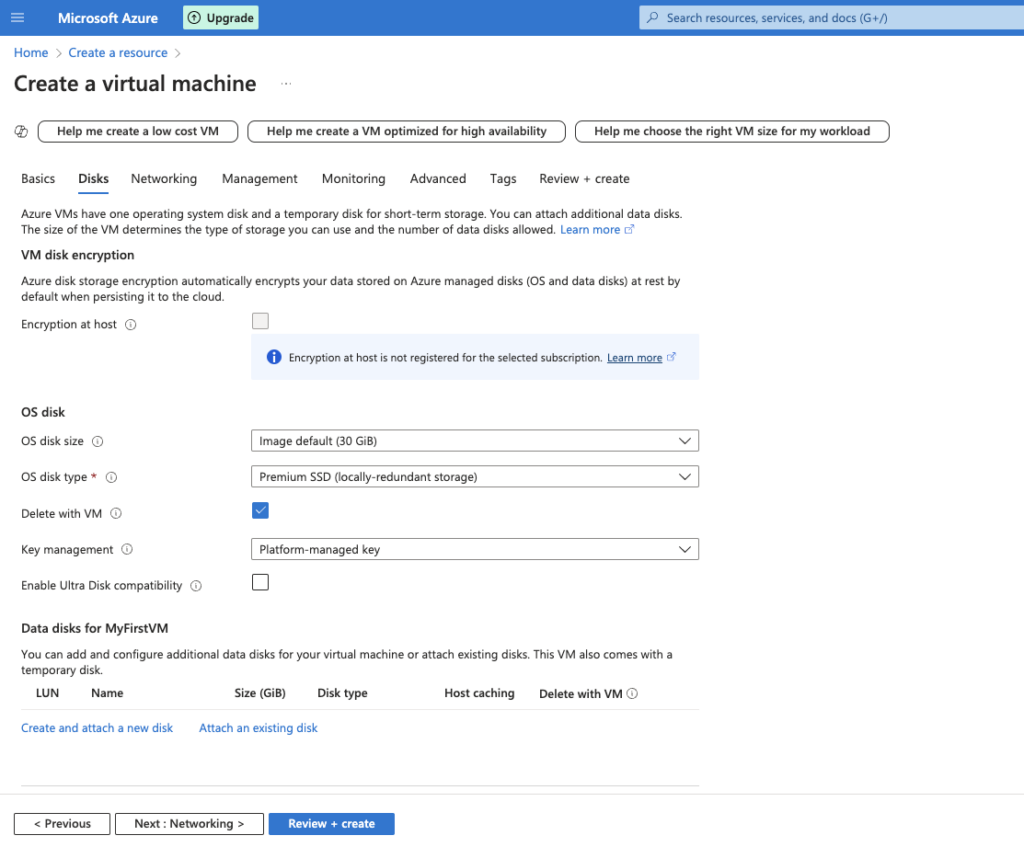Viewport: 1024px width, 847px height.
Task: Click the LUN column header
Action: point(47,693)
